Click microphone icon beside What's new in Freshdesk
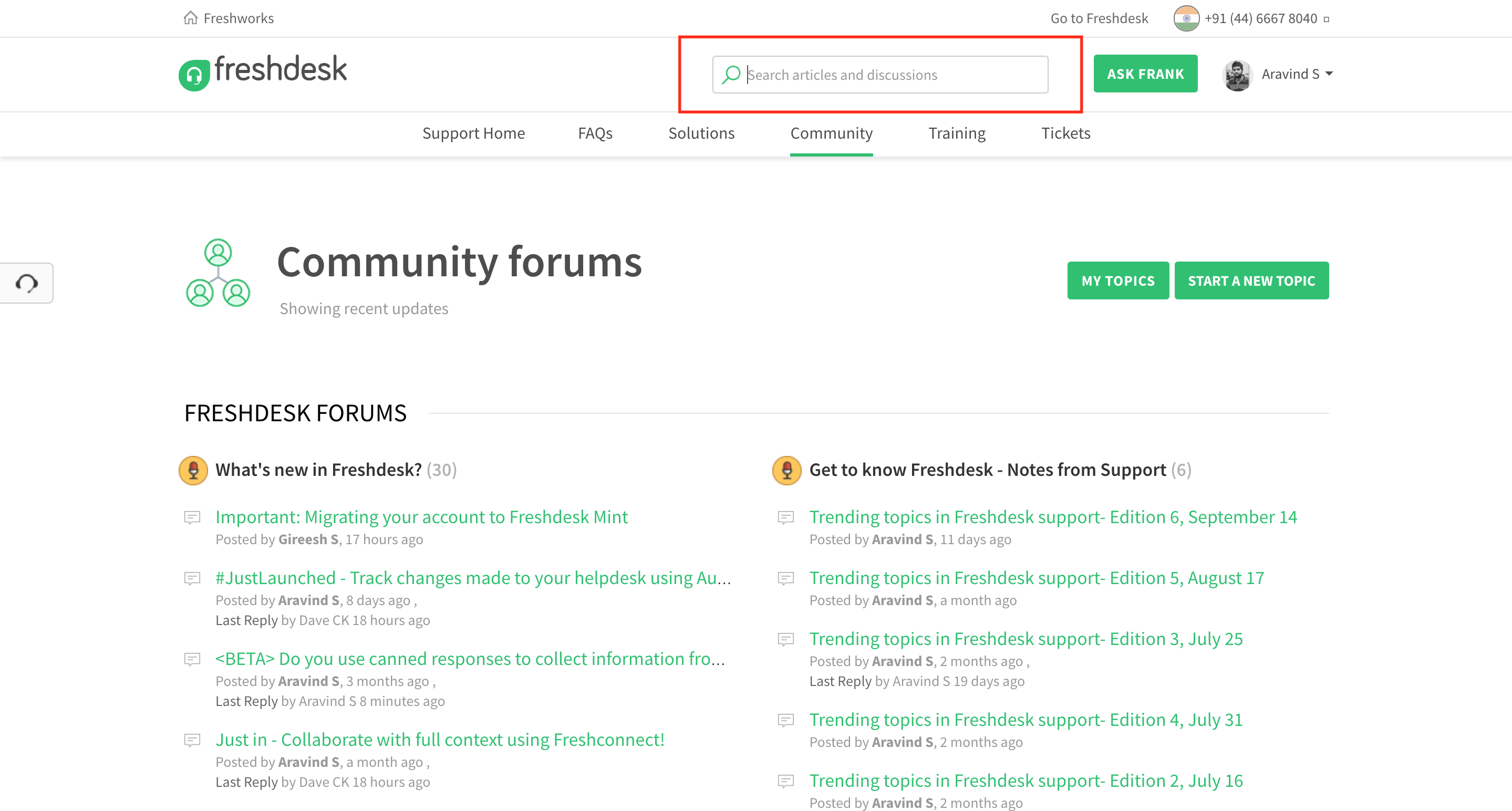The width and height of the screenshot is (1512, 811). point(193,470)
